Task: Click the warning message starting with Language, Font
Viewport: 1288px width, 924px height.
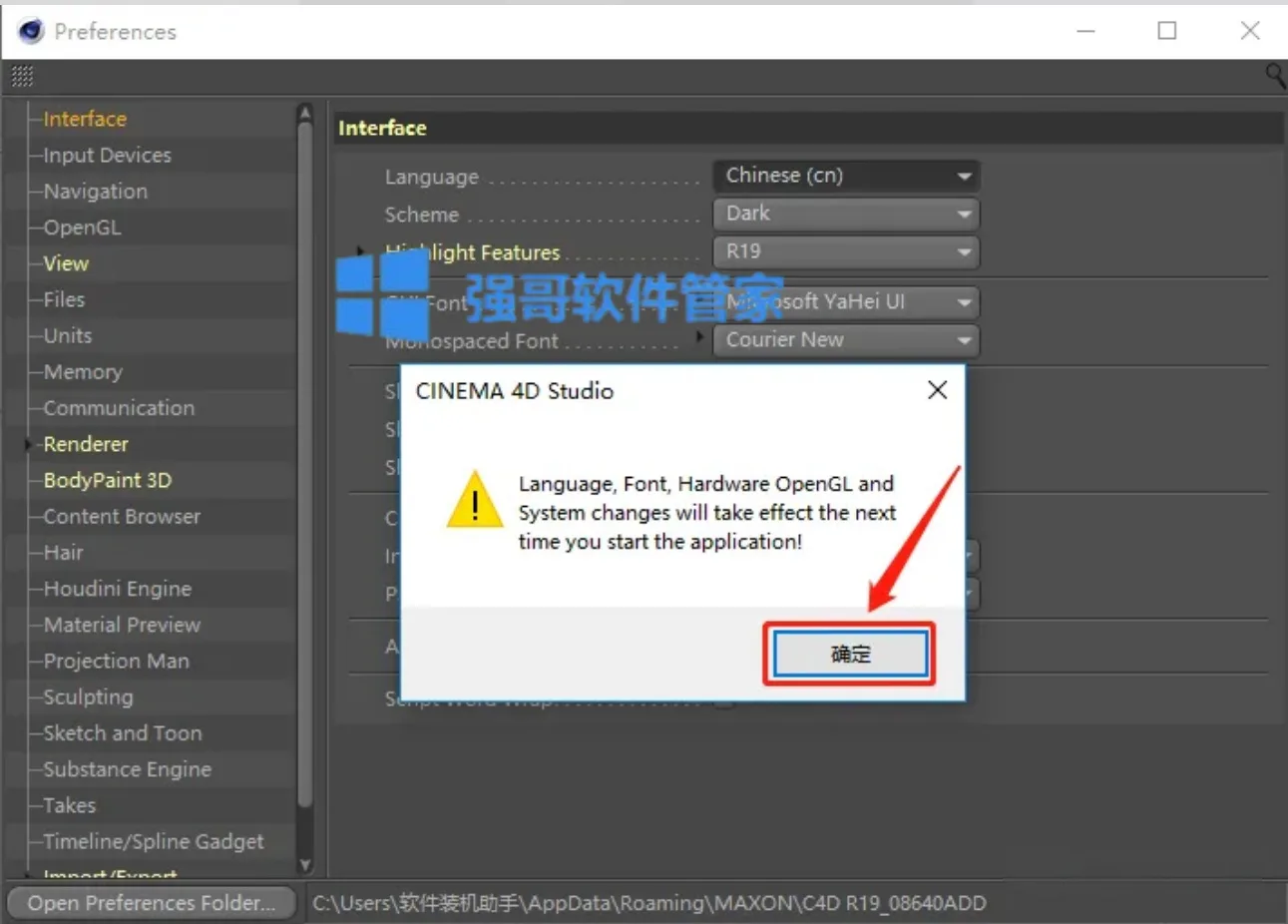Action: (706, 513)
